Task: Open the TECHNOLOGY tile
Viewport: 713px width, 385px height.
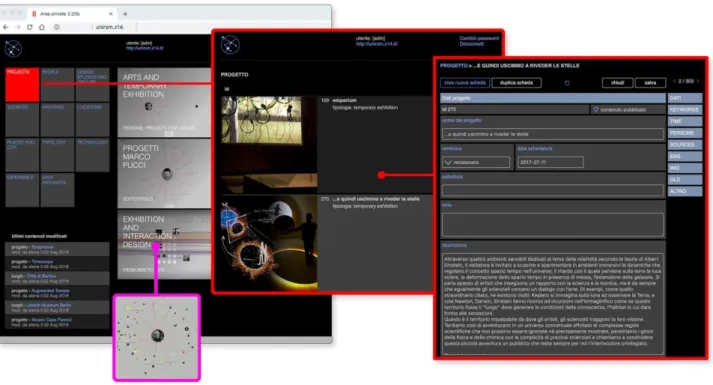Action: 93,155
